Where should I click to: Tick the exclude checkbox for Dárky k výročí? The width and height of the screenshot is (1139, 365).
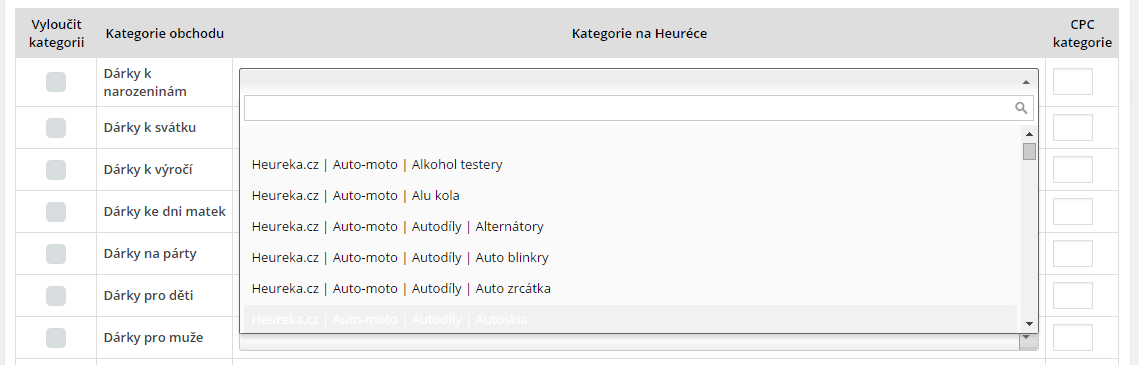56,170
